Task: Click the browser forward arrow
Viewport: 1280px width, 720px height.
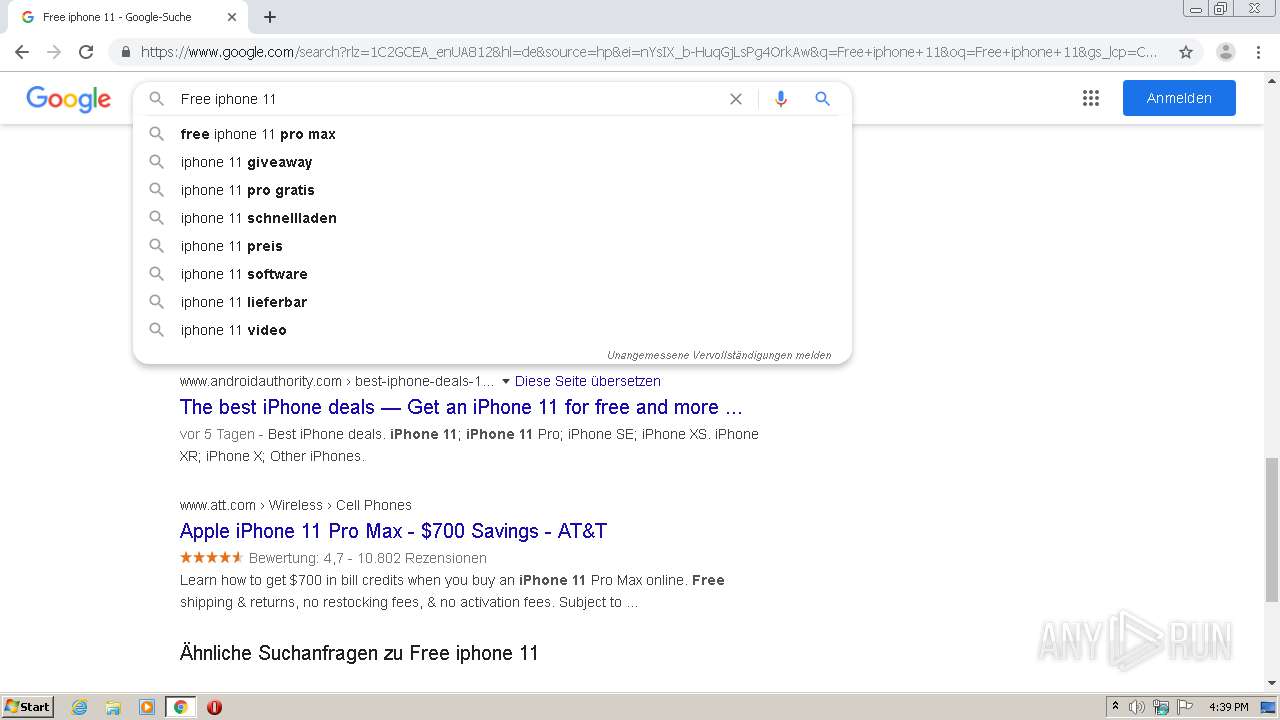Action: (54, 52)
